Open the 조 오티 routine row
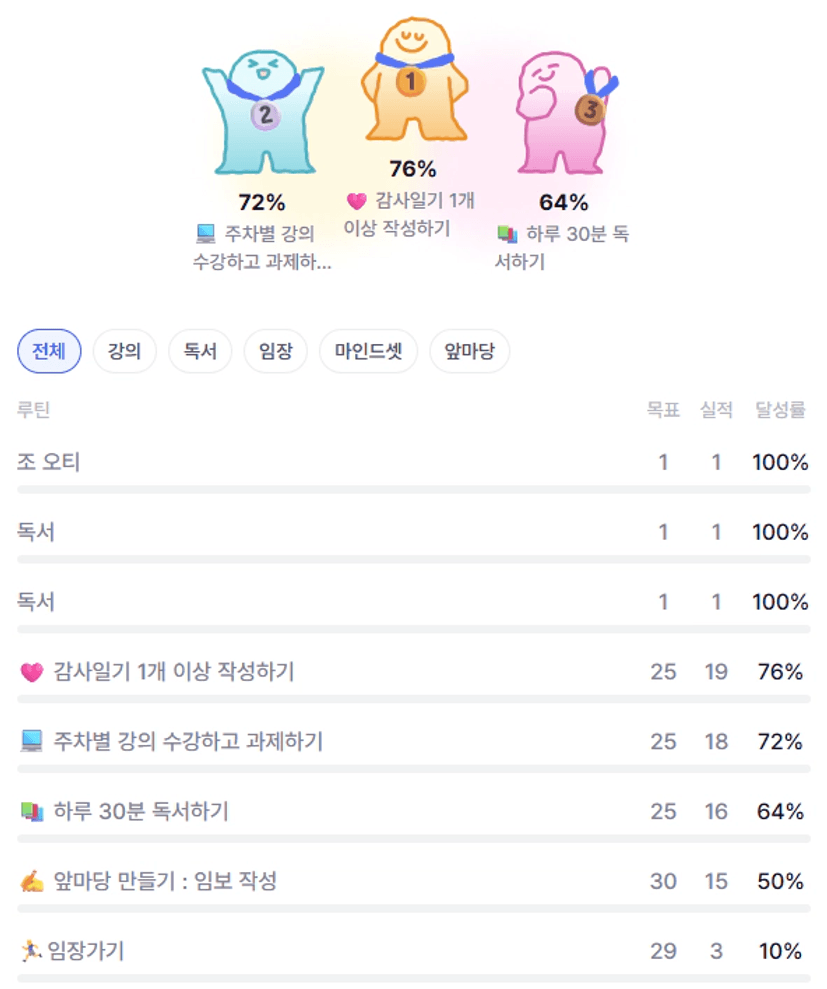 [49, 463]
